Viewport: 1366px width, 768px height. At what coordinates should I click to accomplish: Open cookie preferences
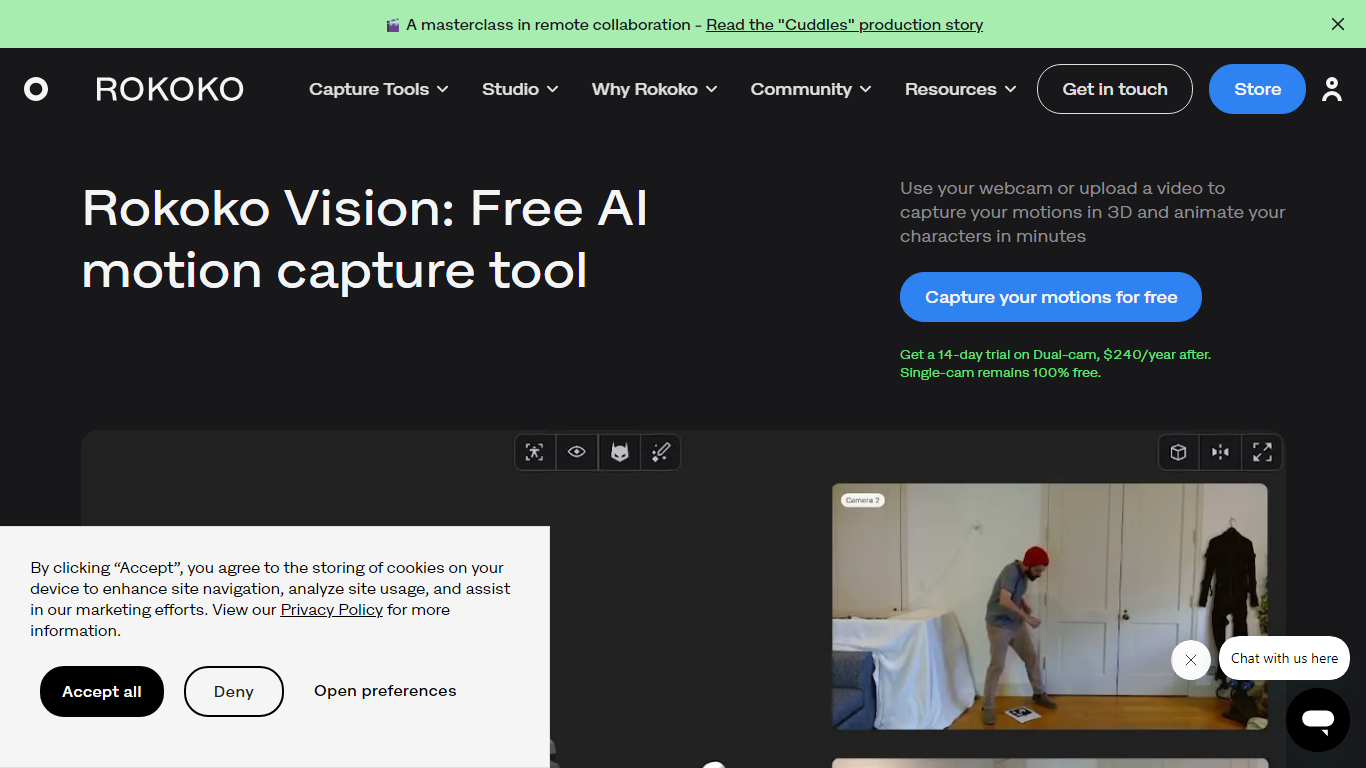coord(385,691)
